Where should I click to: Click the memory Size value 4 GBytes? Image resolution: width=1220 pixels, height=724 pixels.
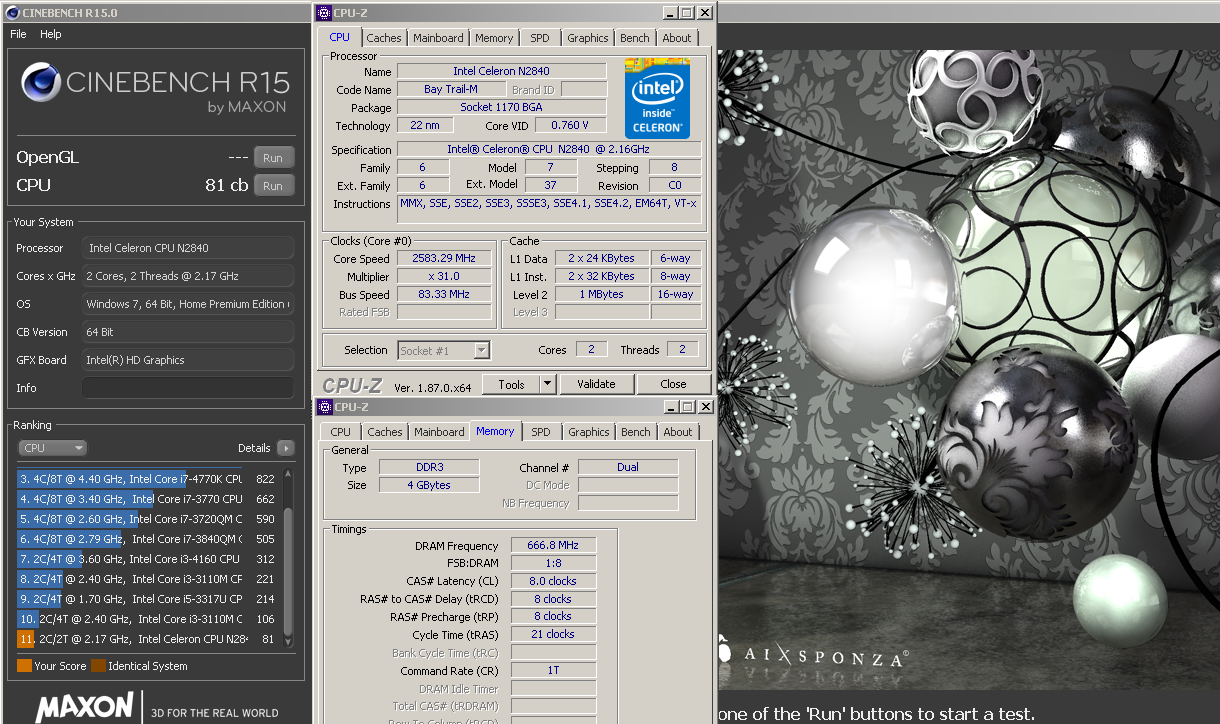(429, 485)
